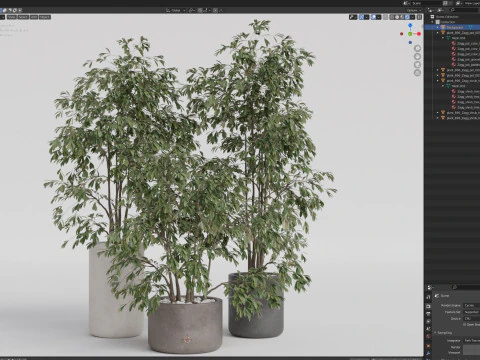The width and height of the screenshot is (480, 360).
Task: Open the Device dropdown showing CPU
Action: point(471,319)
